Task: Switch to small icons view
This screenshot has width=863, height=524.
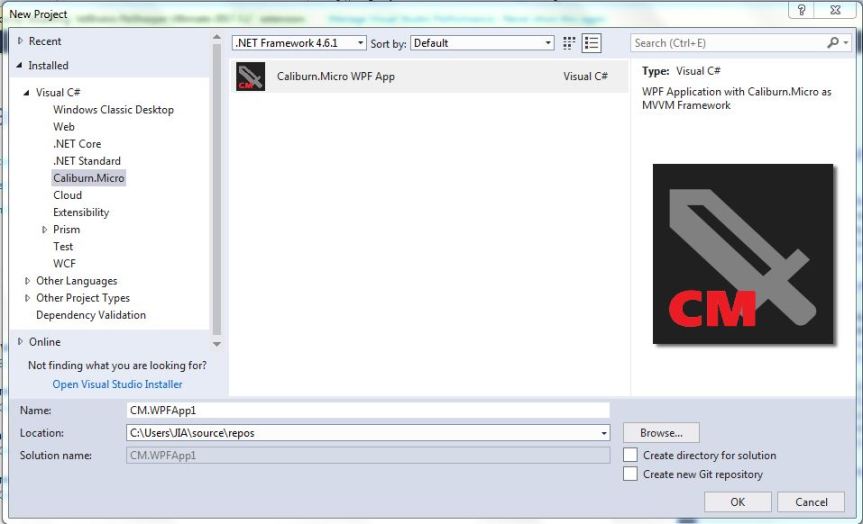Action: click(569, 43)
